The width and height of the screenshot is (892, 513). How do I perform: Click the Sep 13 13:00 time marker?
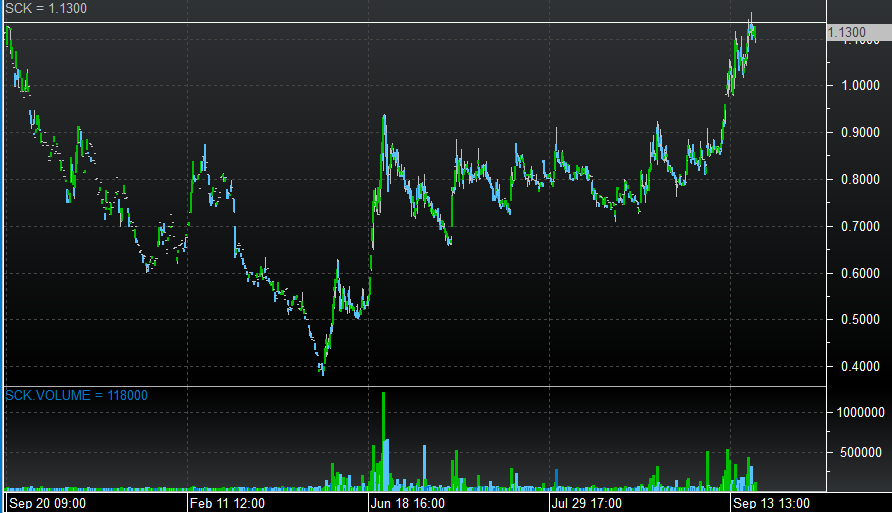pyautogui.click(x=771, y=503)
